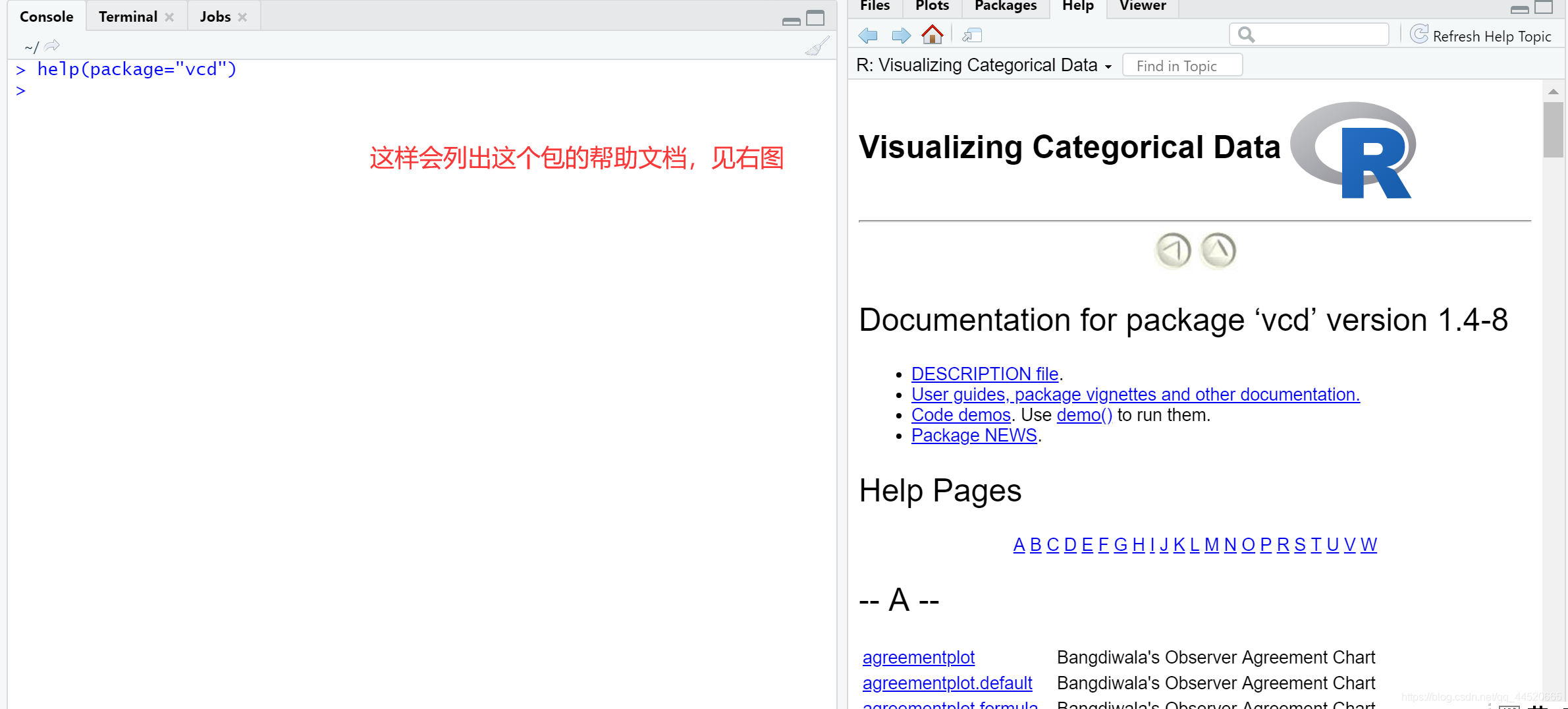Jump to letter B index
The width and height of the screenshot is (1568, 709).
click(1035, 545)
